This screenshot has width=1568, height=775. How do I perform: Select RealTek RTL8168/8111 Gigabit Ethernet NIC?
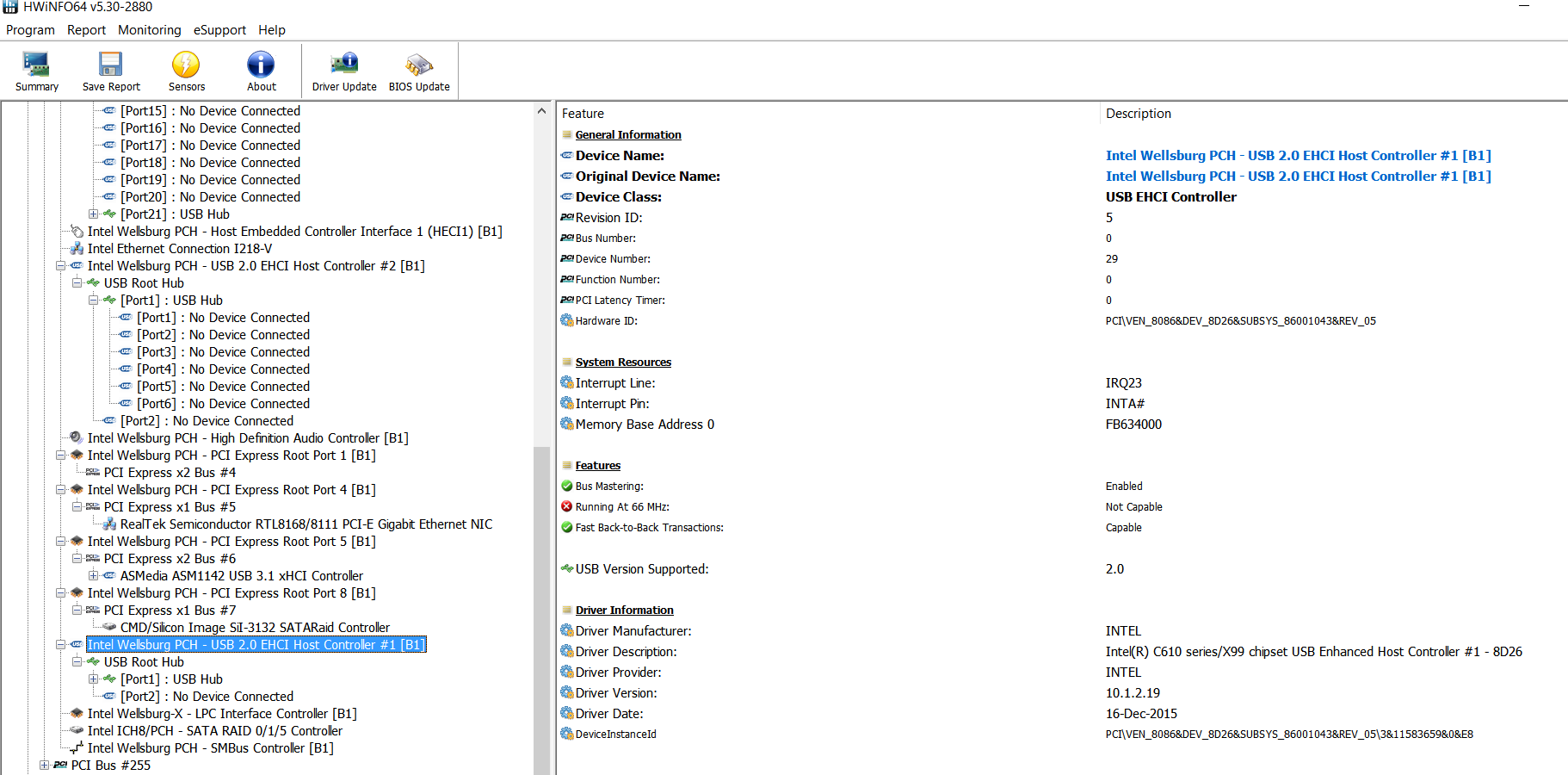(306, 524)
